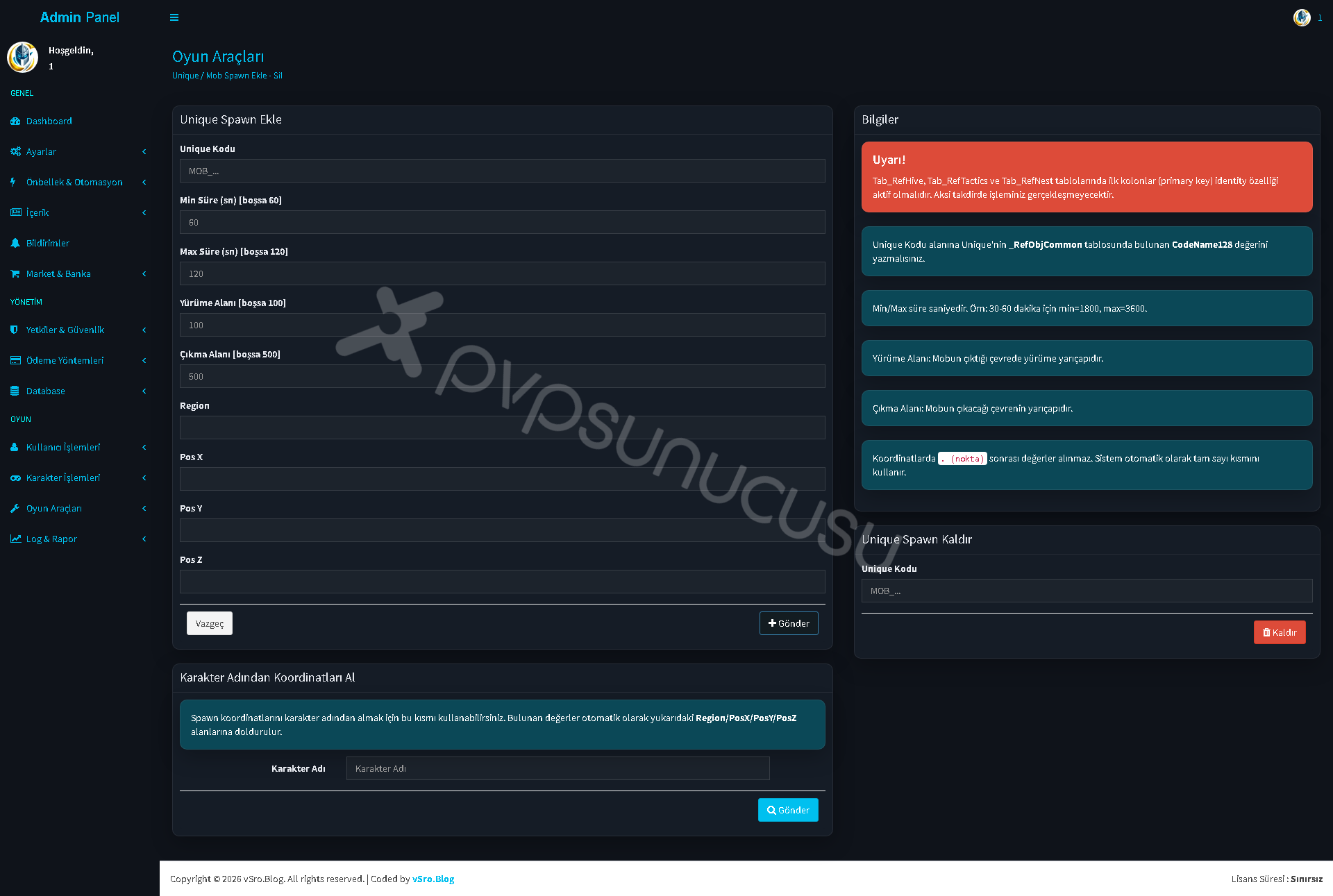Click the Bildirimler bell icon
This screenshot has width=1333, height=896.
tap(15, 243)
